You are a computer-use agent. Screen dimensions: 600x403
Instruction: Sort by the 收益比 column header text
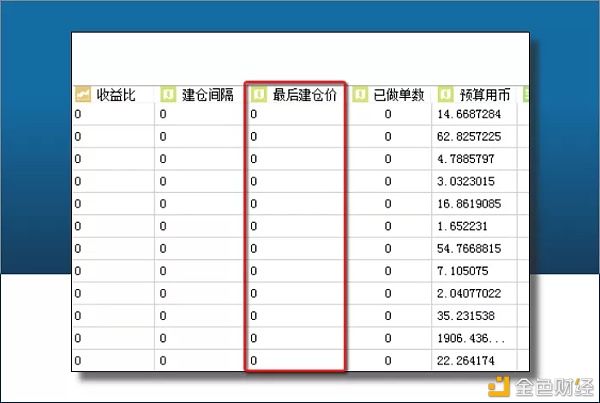point(115,95)
